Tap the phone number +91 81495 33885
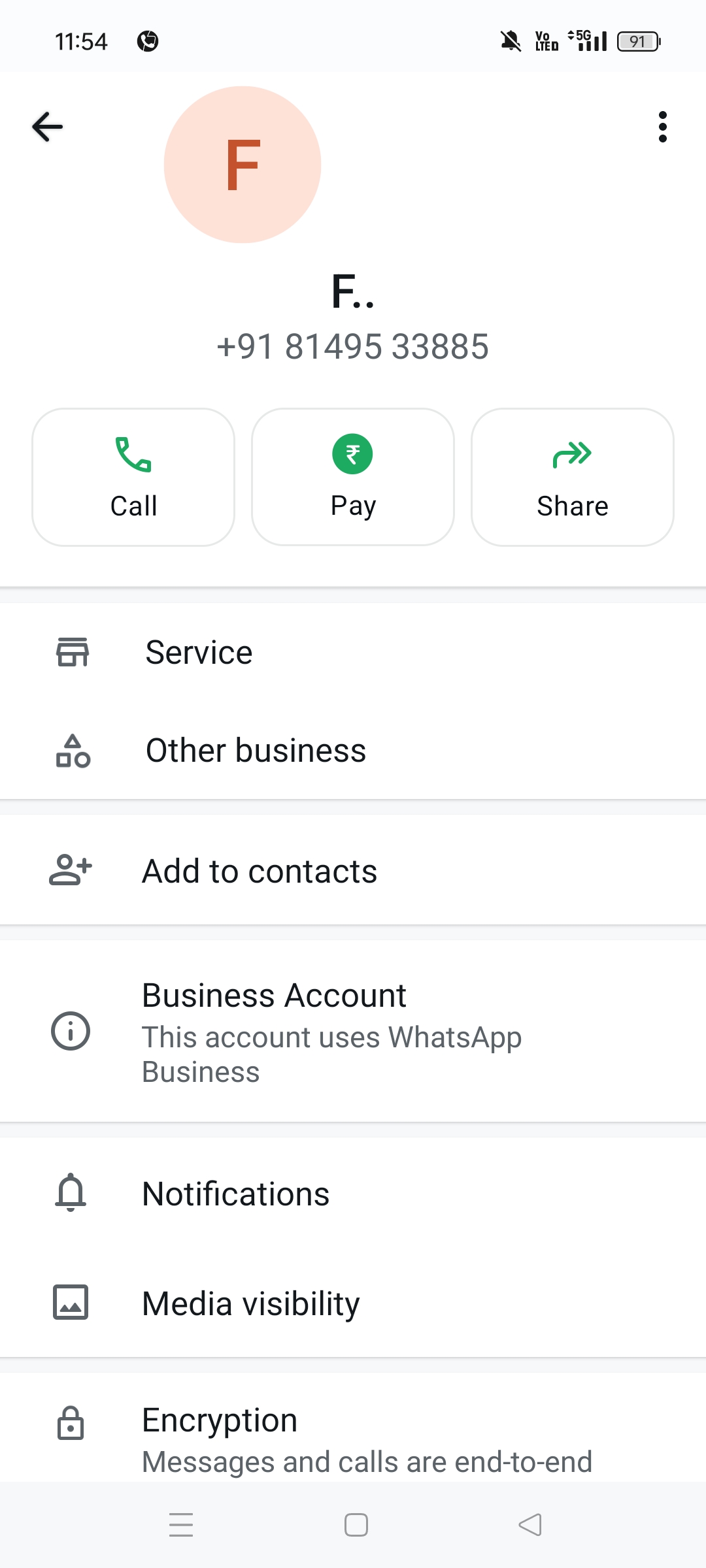The height and width of the screenshot is (1568, 706). click(353, 346)
